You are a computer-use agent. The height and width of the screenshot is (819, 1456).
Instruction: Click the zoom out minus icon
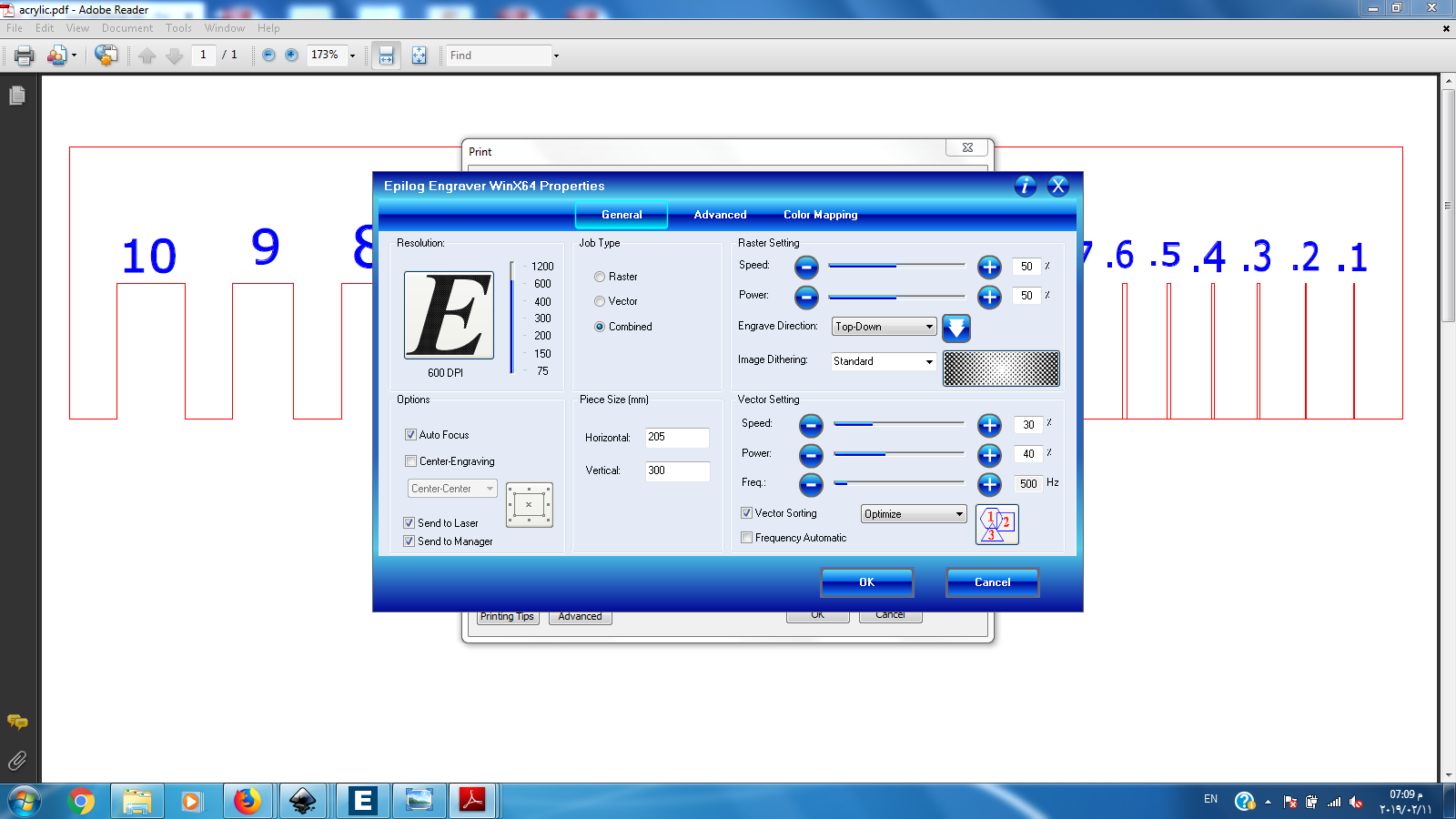(x=268, y=55)
